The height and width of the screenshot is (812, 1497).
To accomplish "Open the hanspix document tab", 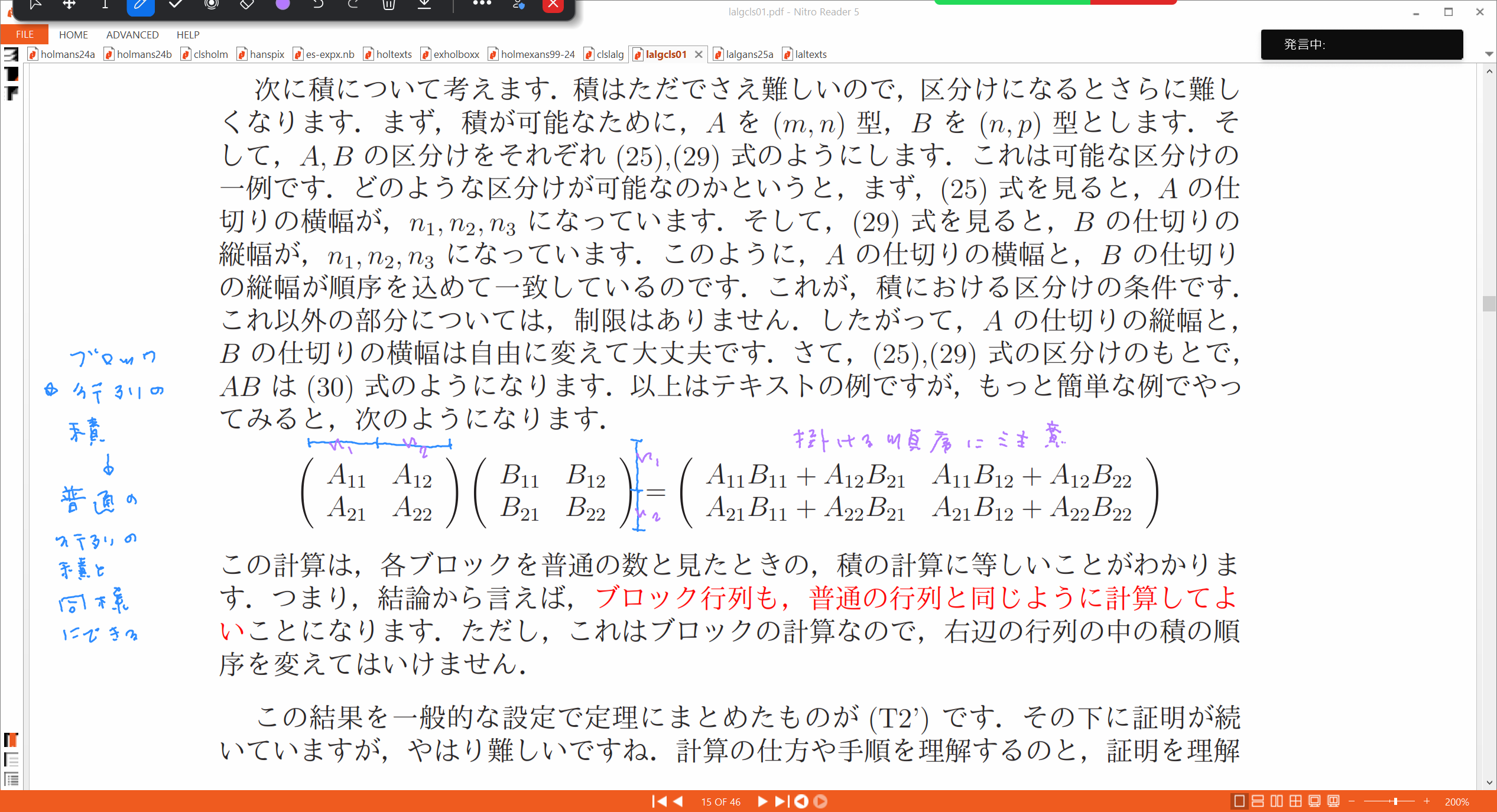I will pos(261,54).
